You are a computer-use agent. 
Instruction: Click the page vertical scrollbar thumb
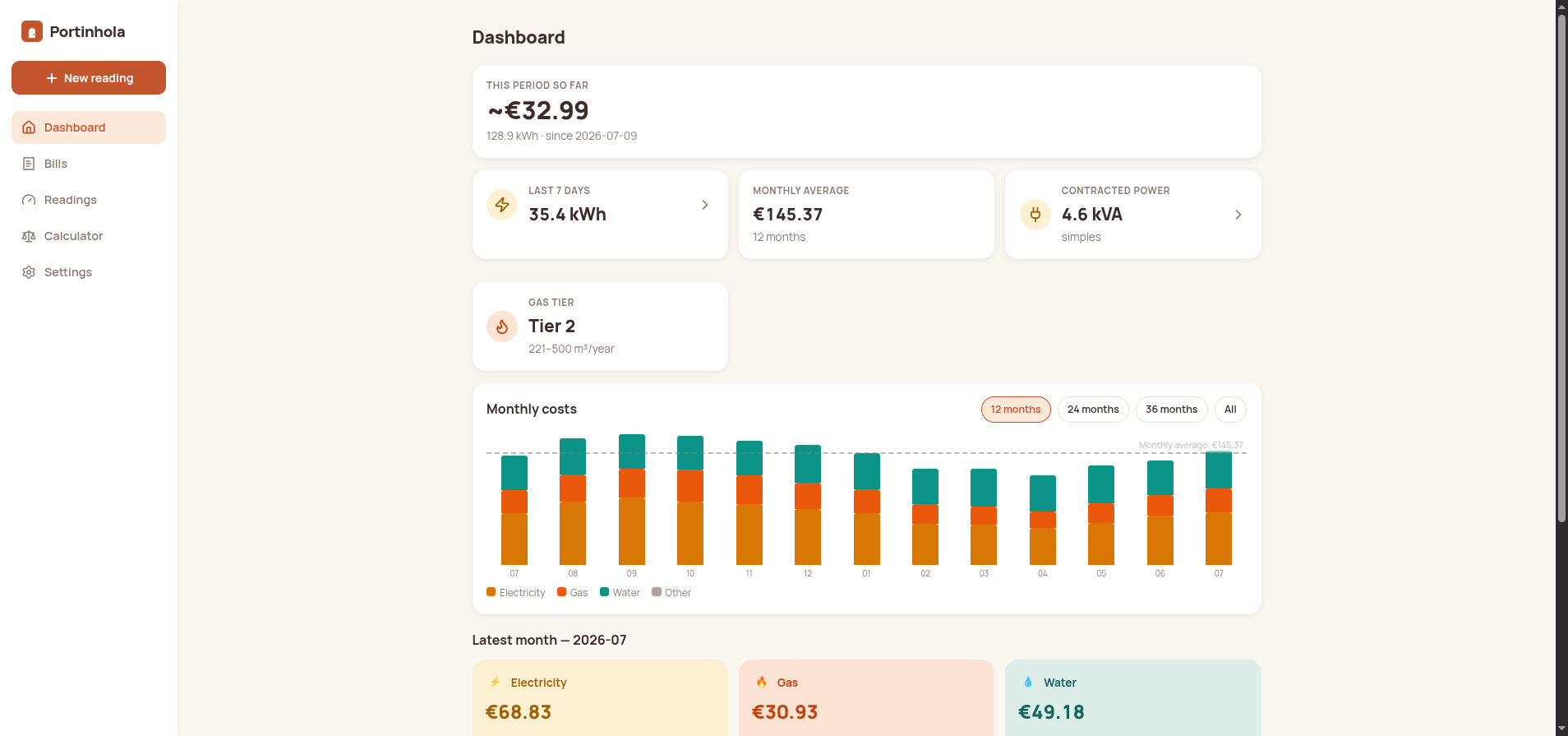tap(1561, 267)
